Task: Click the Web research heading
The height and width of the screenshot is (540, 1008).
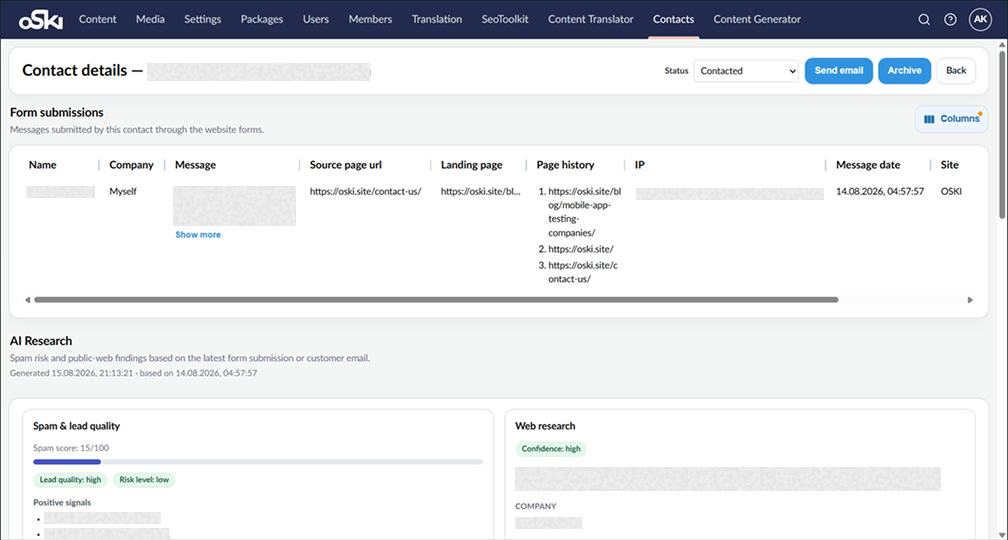Action: click(545, 426)
